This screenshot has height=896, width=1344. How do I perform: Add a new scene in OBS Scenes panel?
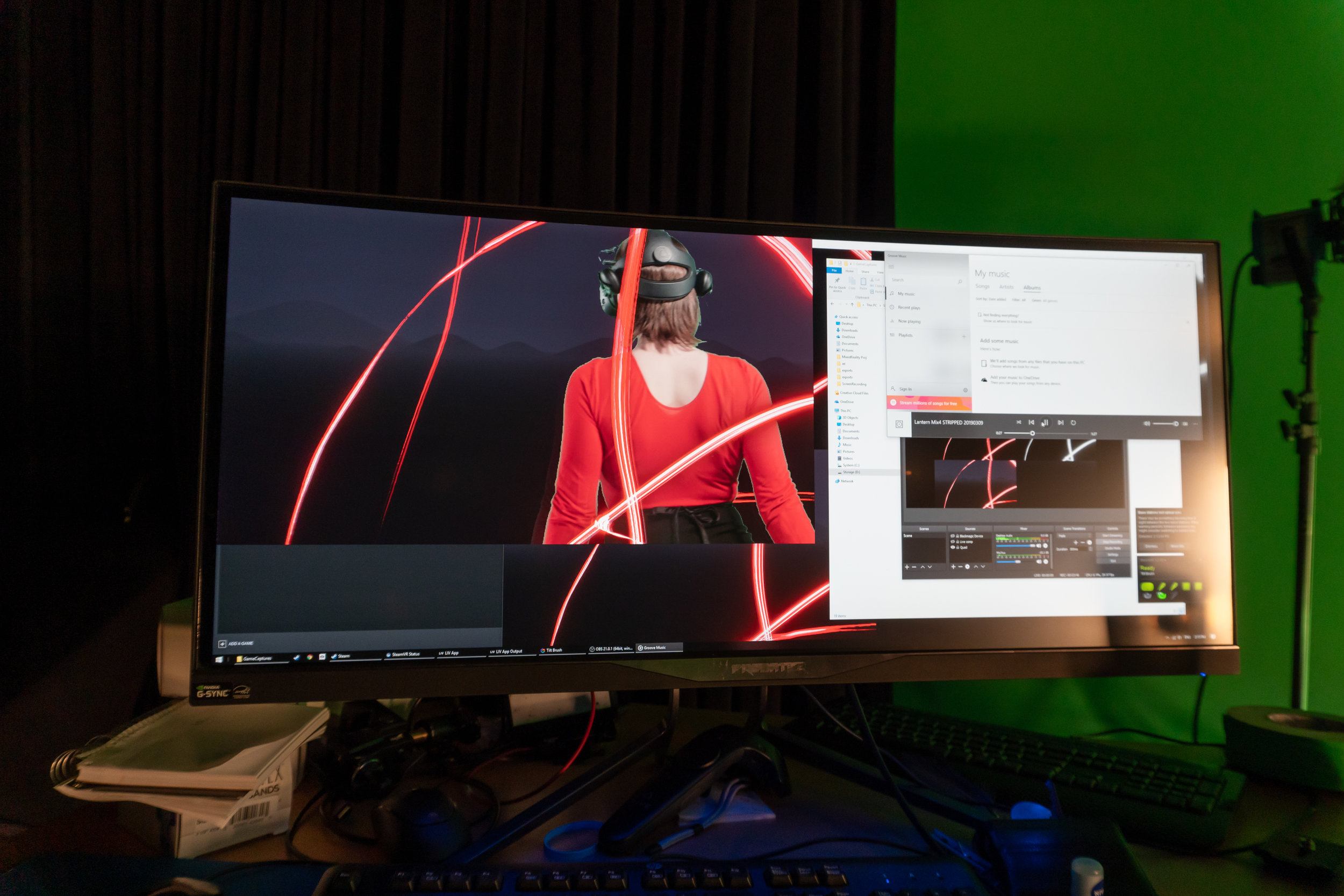[907, 568]
